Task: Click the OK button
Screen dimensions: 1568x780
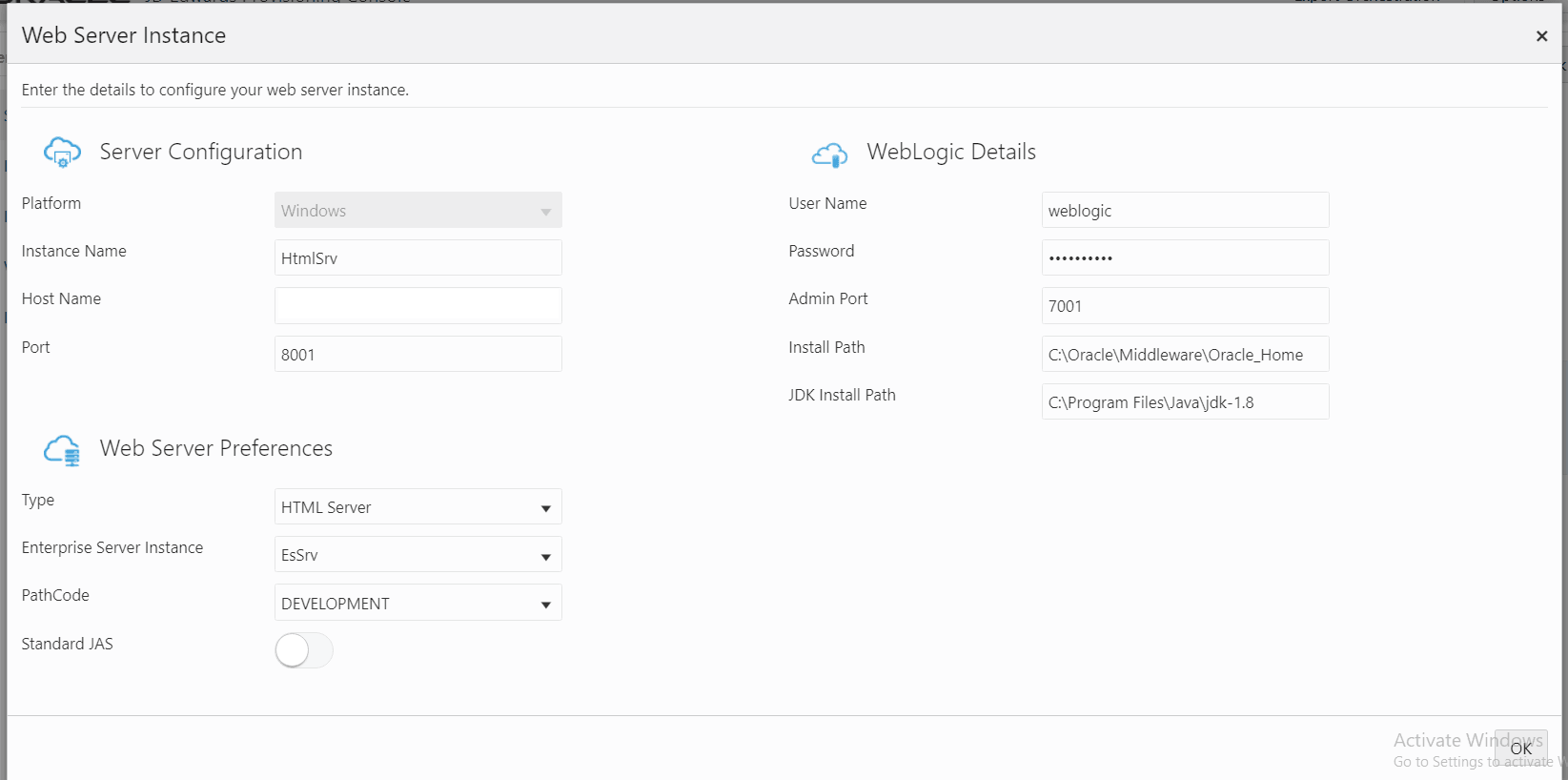Action: click(x=1521, y=749)
